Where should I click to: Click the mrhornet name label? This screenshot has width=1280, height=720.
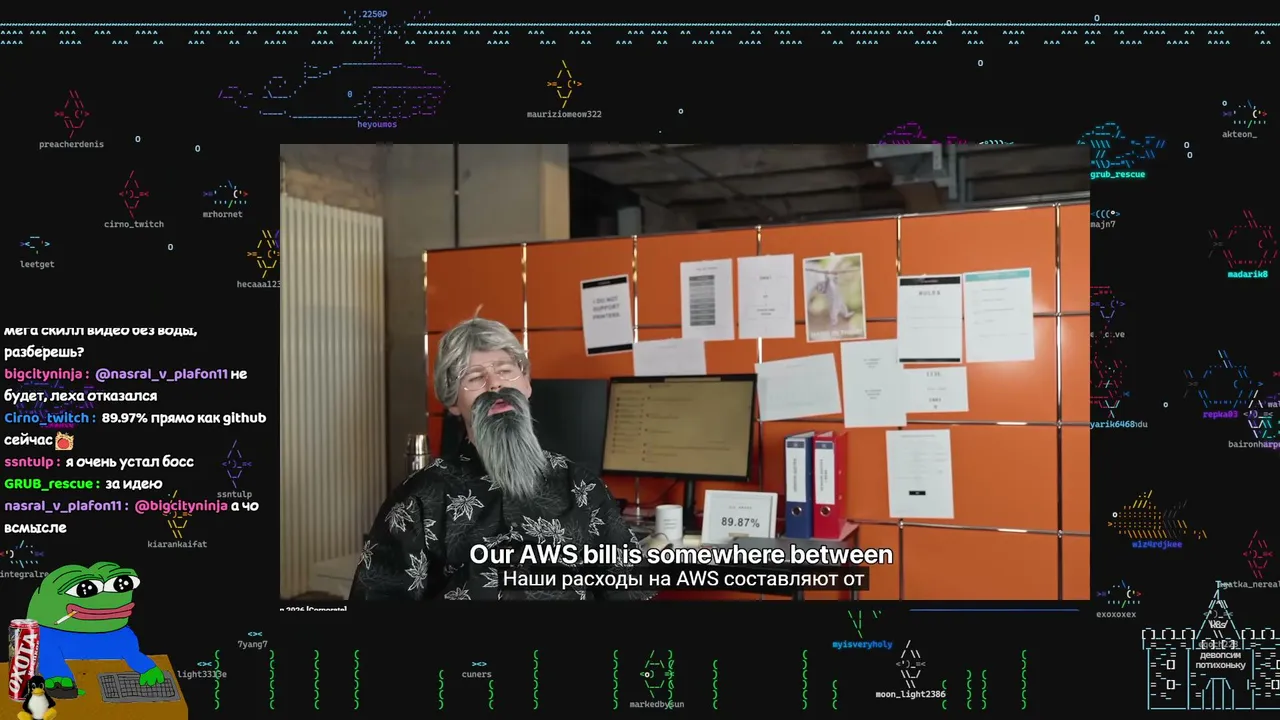tap(222, 214)
